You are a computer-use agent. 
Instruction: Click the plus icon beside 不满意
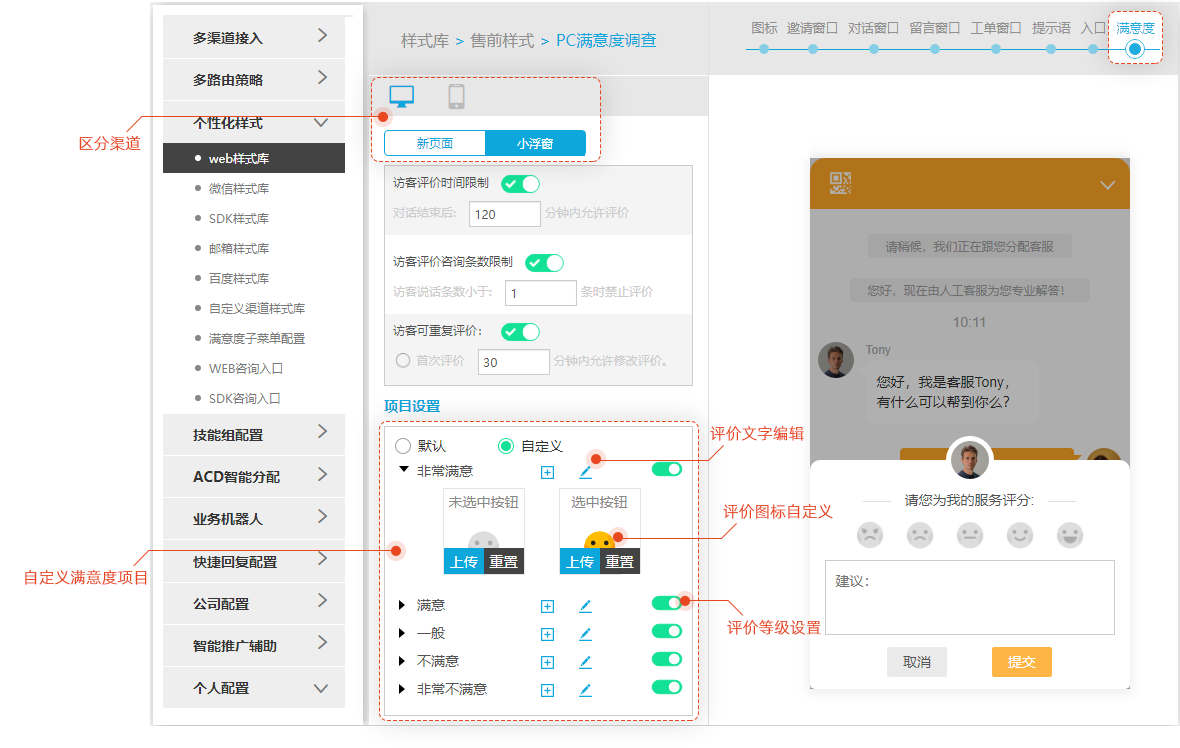[x=547, y=662]
